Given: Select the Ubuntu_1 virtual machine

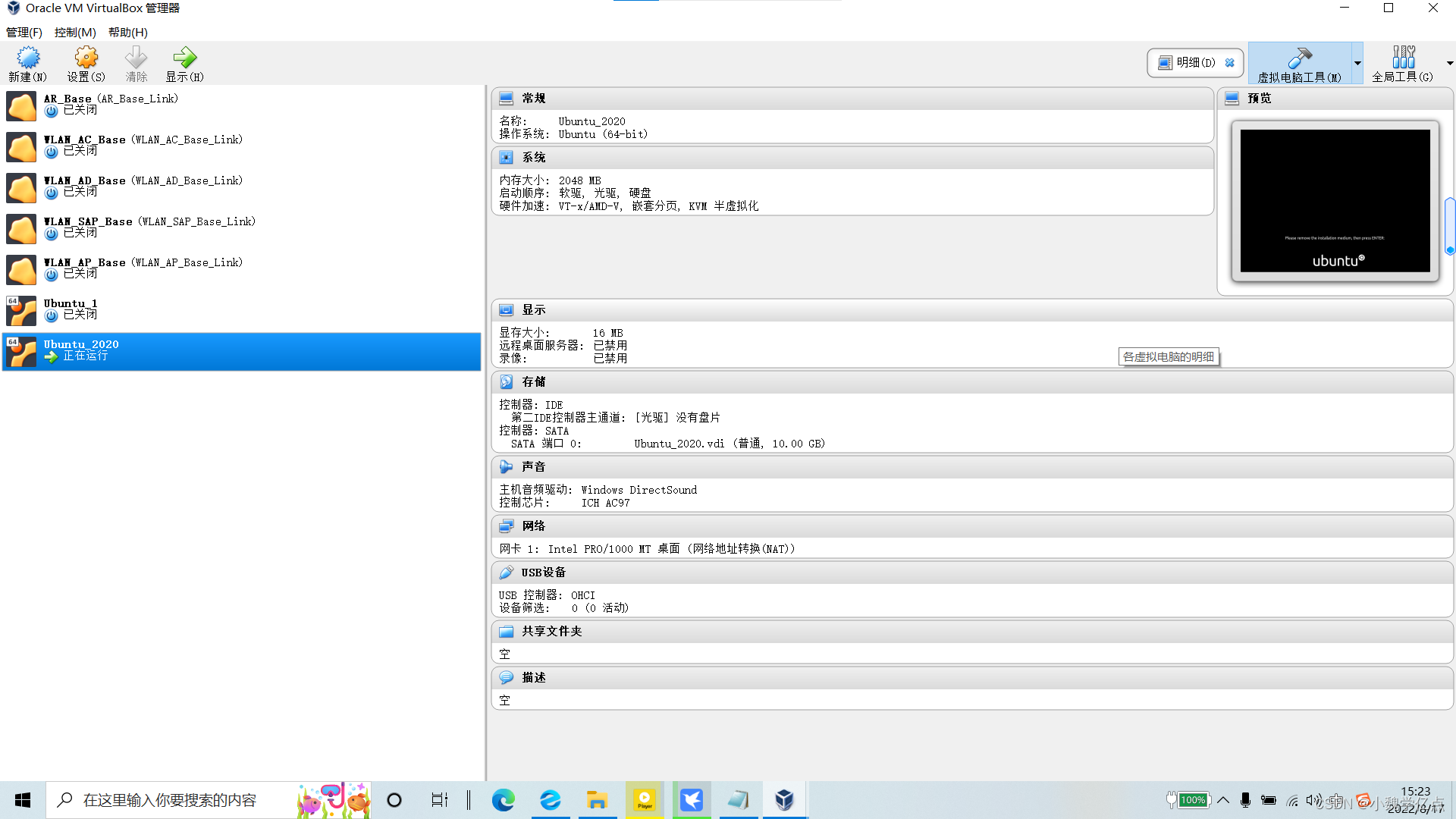Looking at the screenshot, I should coord(242,310).
